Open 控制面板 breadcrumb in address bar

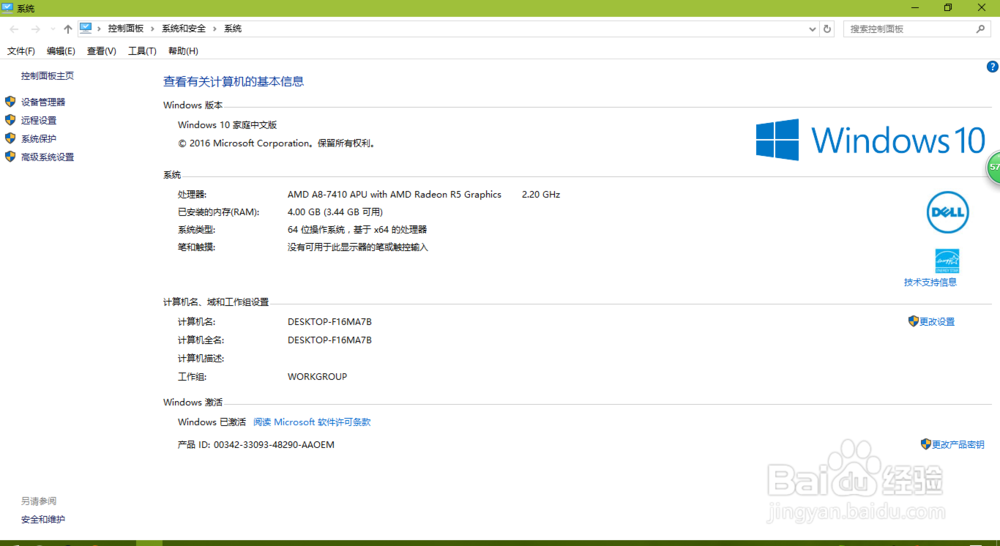(126, 29)
